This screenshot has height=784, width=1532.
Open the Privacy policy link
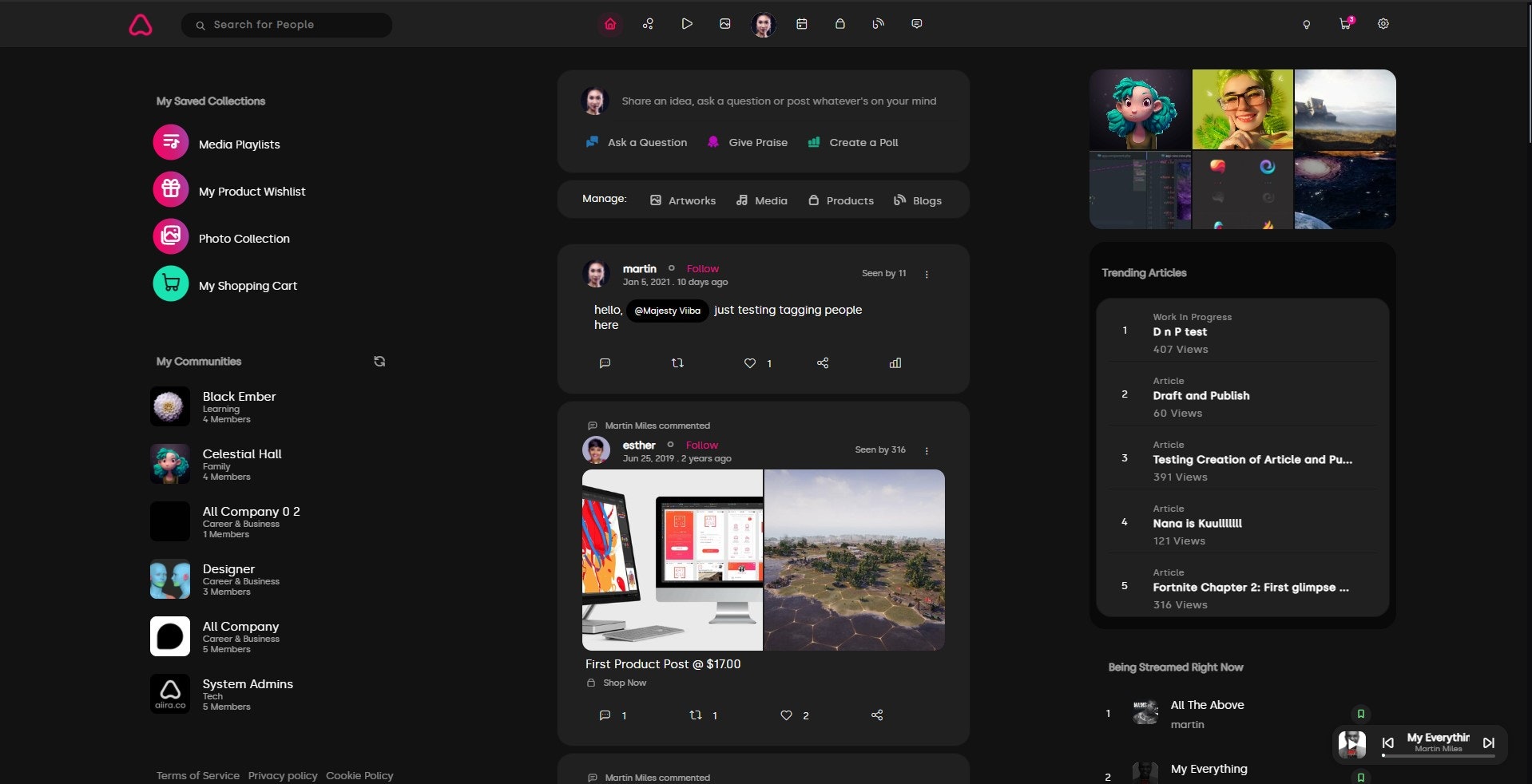pos(282,775)
